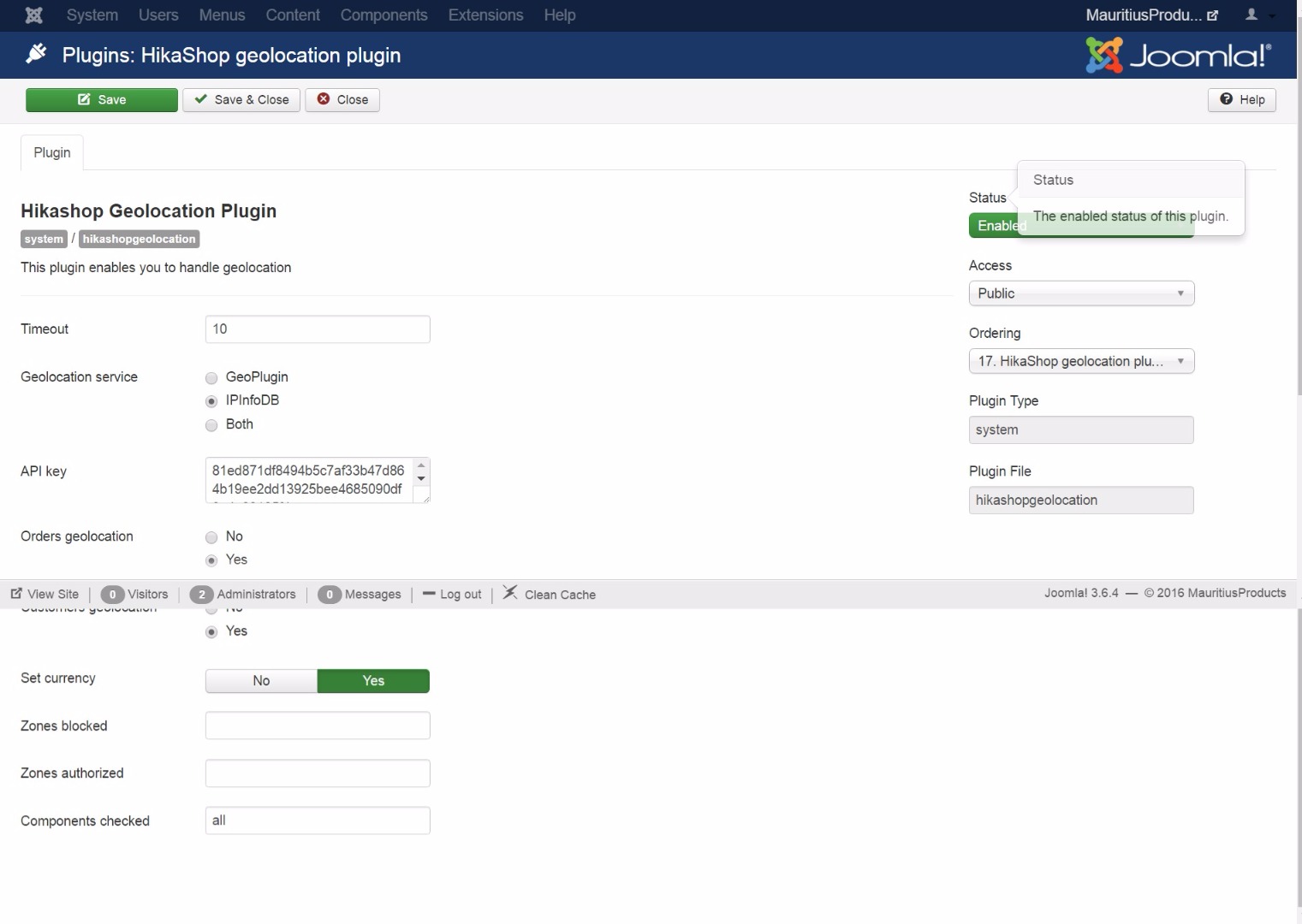Viewport: 1302px width, 924px height.
Task: Select Both geolocation services
Action: [211, 425]
